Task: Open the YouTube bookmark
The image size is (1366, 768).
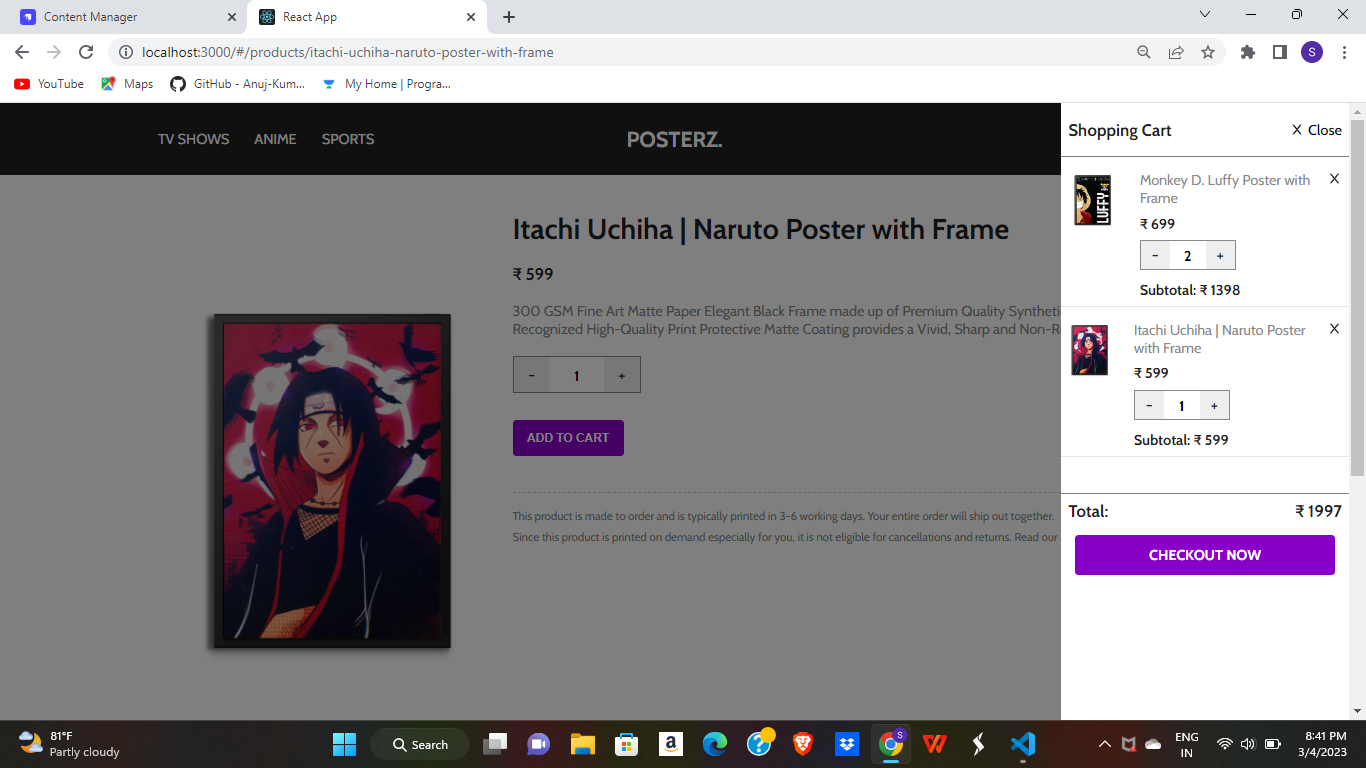Action: pyautogui.click(x=49, y=84)
